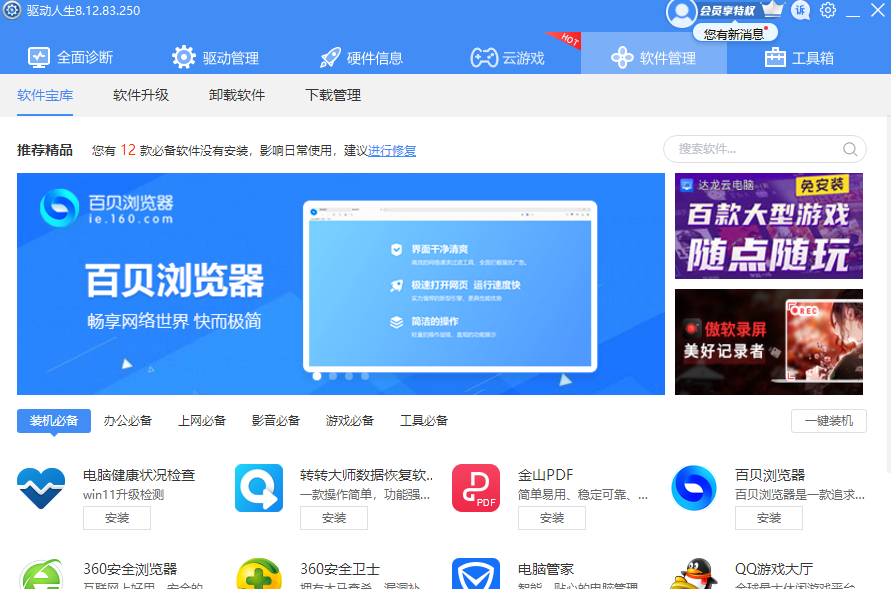Click 会员享特权 member privileges text

tap(727, 11)
